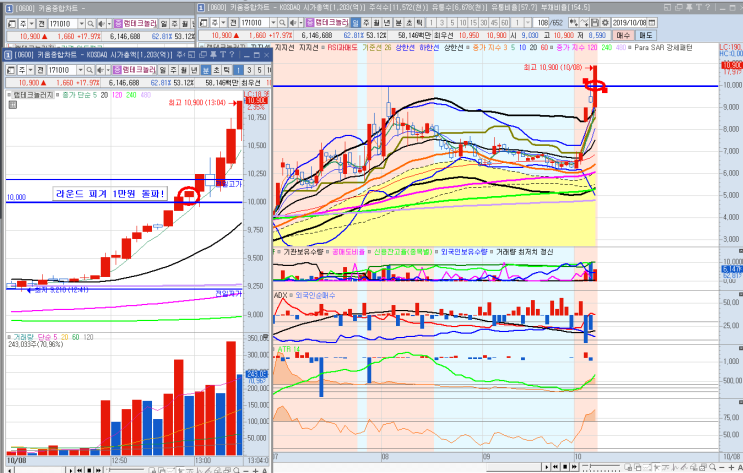The image size is (743, 473).
Task: Click the save floppy icon in right window
Action: coord(595,23)
